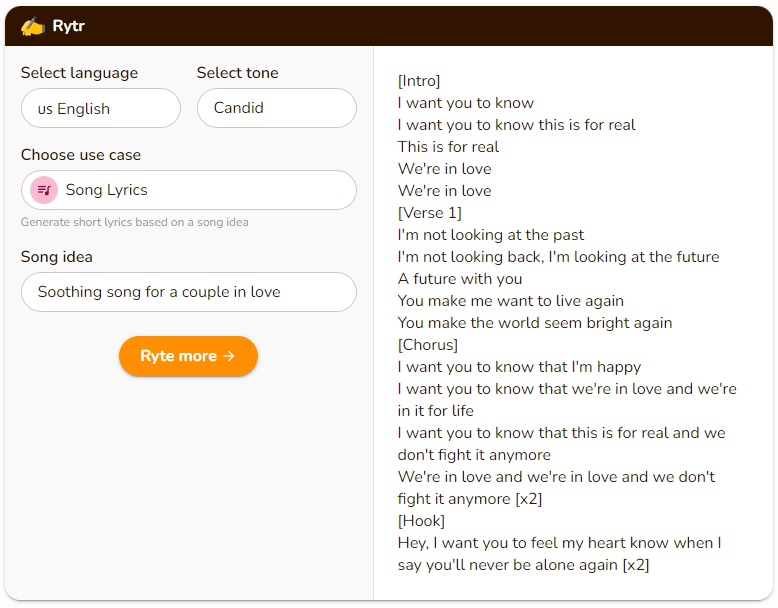Image resolution: width=778 pixels, height=608 pixels.
Task: Click the 'Song idea' label
Action: pos(57,257)
